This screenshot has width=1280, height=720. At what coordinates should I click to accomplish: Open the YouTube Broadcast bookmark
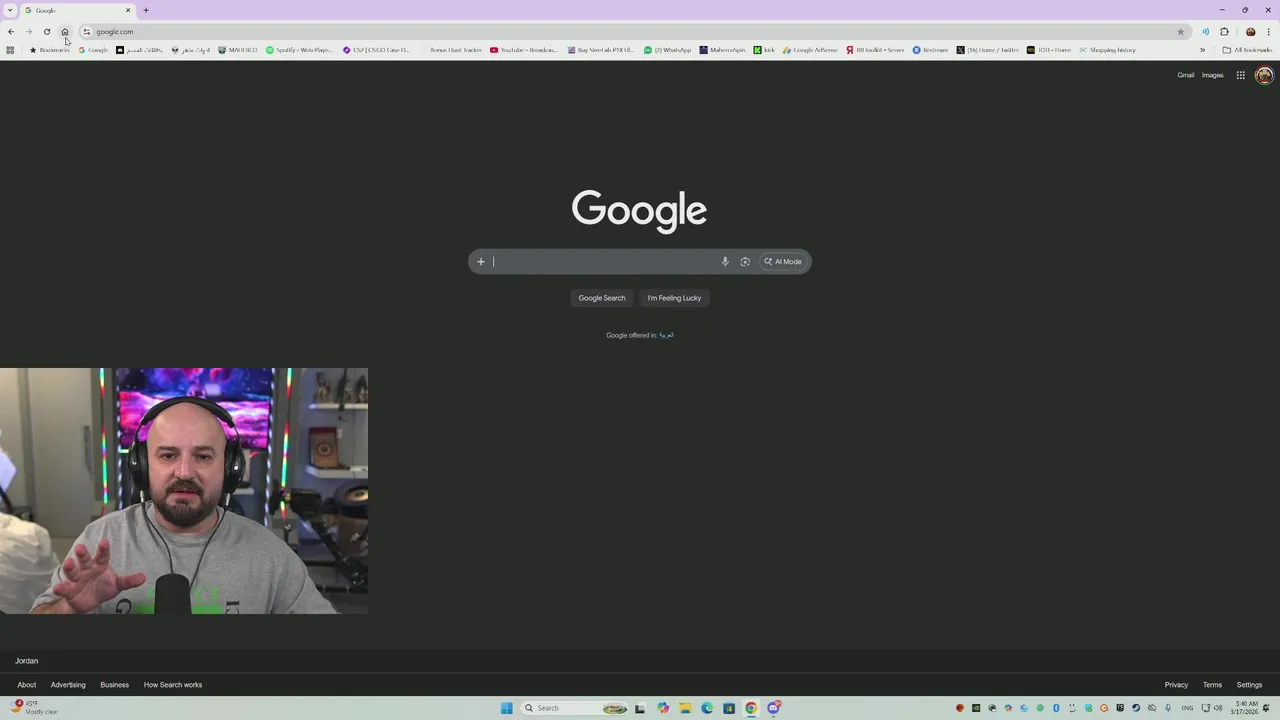524,50
